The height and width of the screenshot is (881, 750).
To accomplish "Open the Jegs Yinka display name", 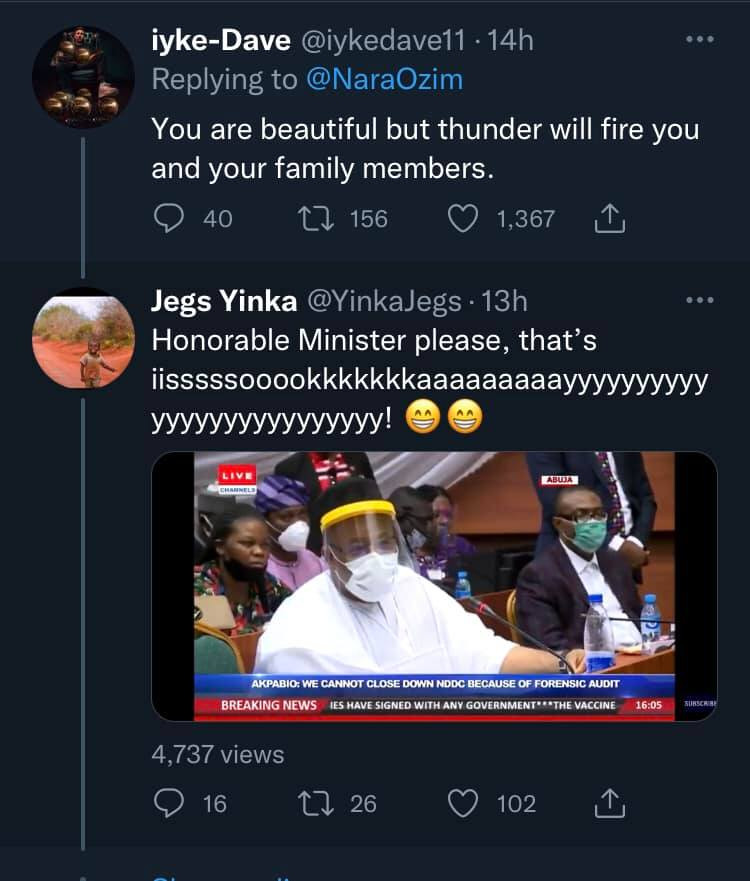I will (224, 301).
